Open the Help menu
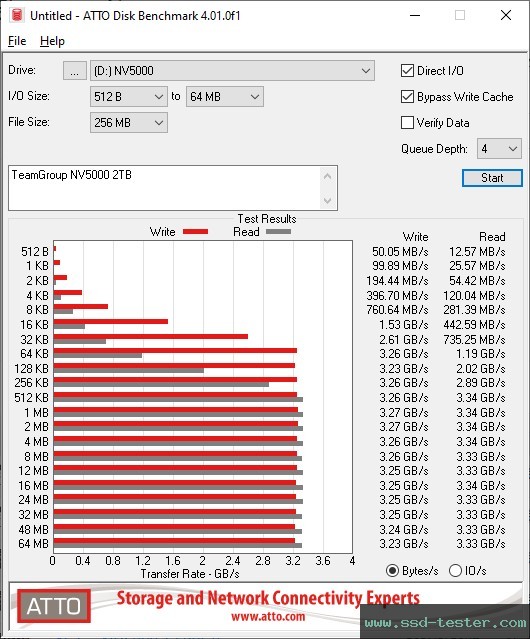The height and width of the screenshot is (639, 530). (x=52, y=41)
